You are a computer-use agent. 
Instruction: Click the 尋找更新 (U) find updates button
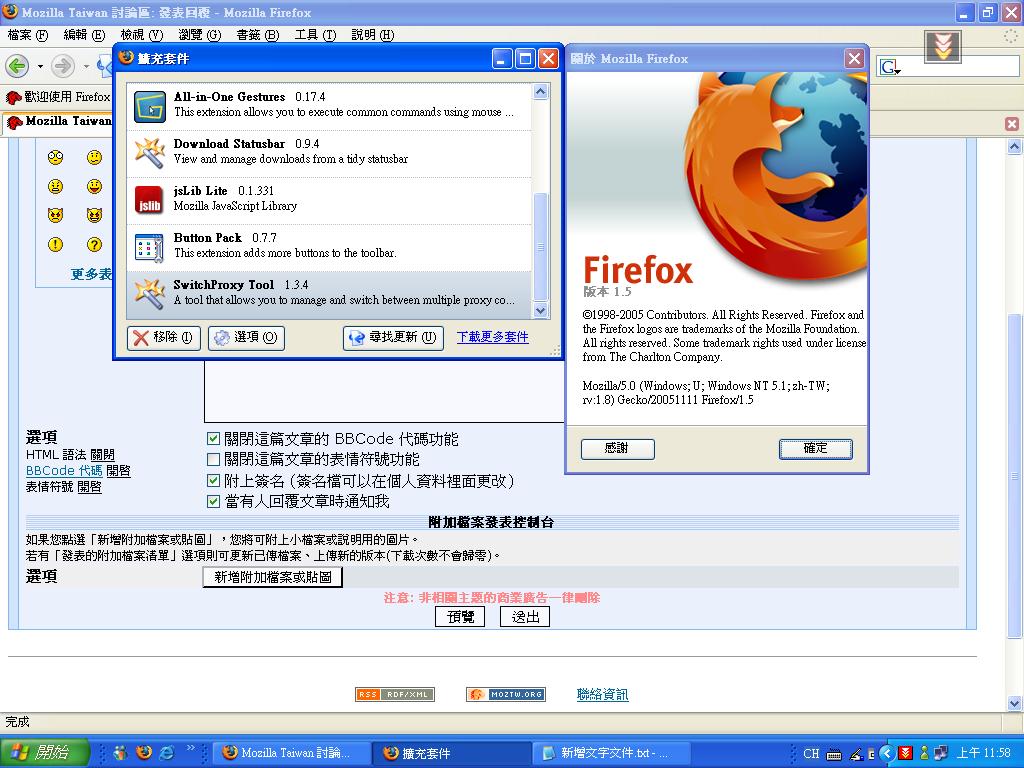[x=393, y=337]
